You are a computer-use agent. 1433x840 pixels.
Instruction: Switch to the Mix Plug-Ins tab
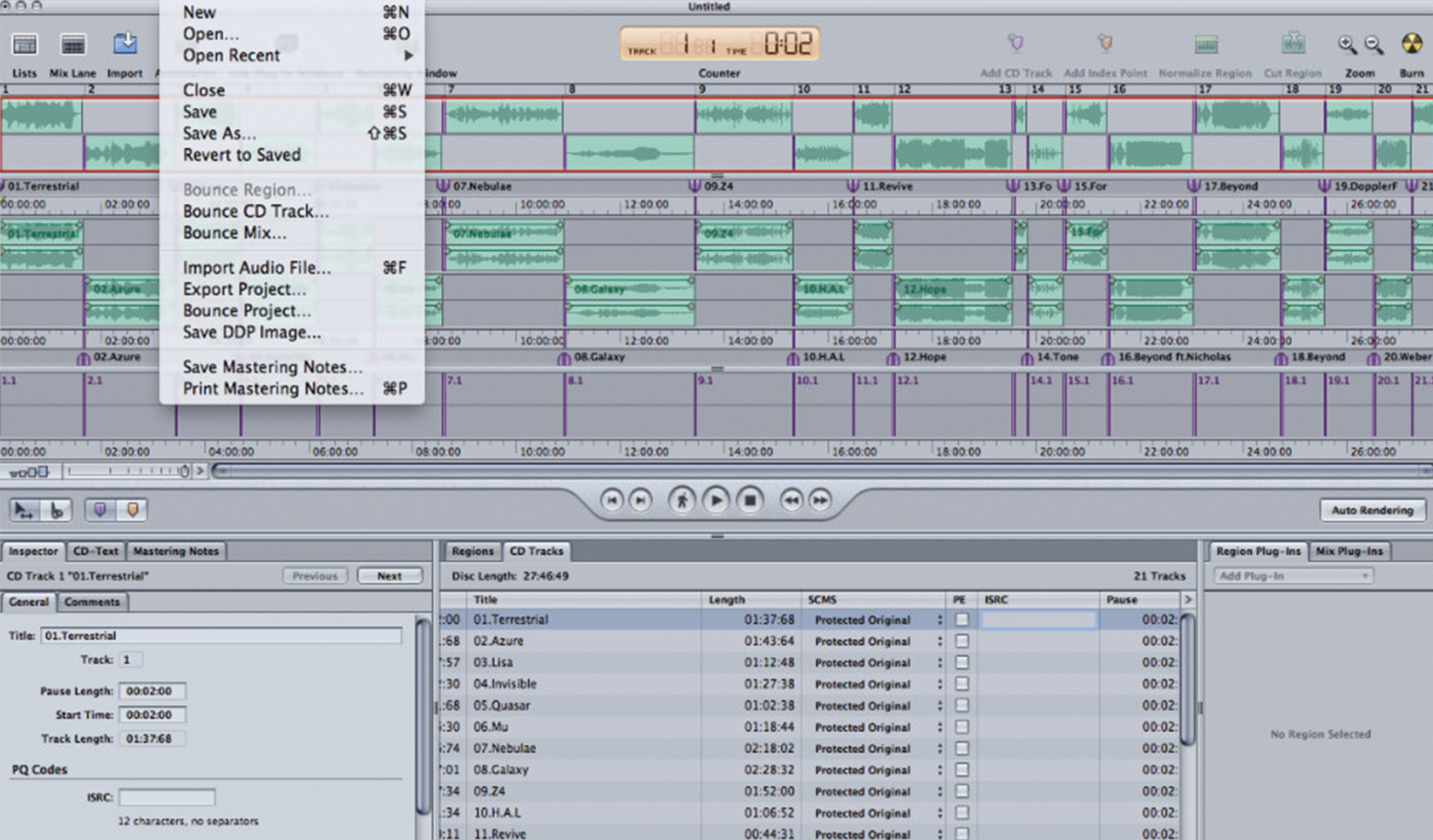pos(1349,551)
